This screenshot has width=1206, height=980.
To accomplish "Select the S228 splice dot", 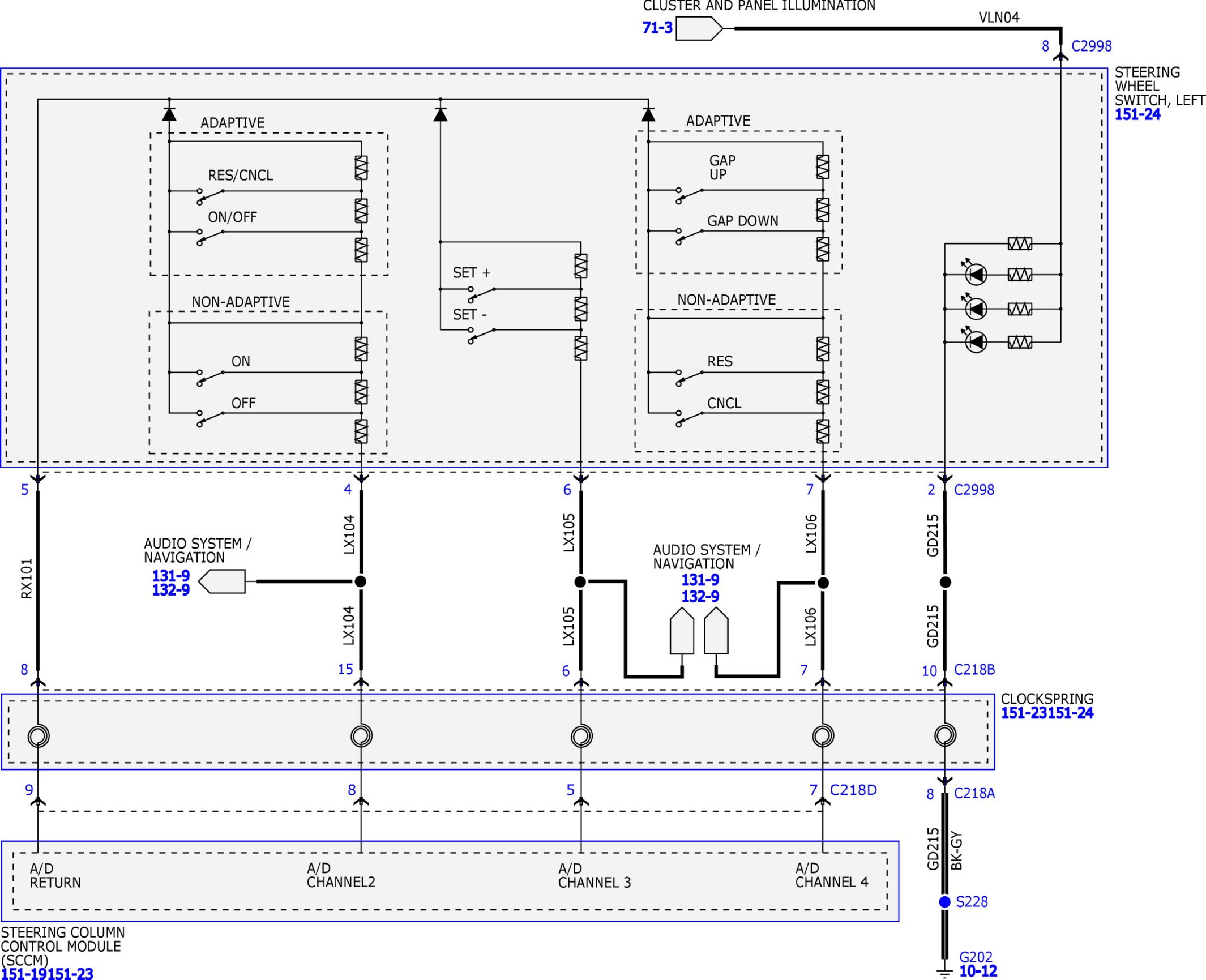I will [944, 902].
